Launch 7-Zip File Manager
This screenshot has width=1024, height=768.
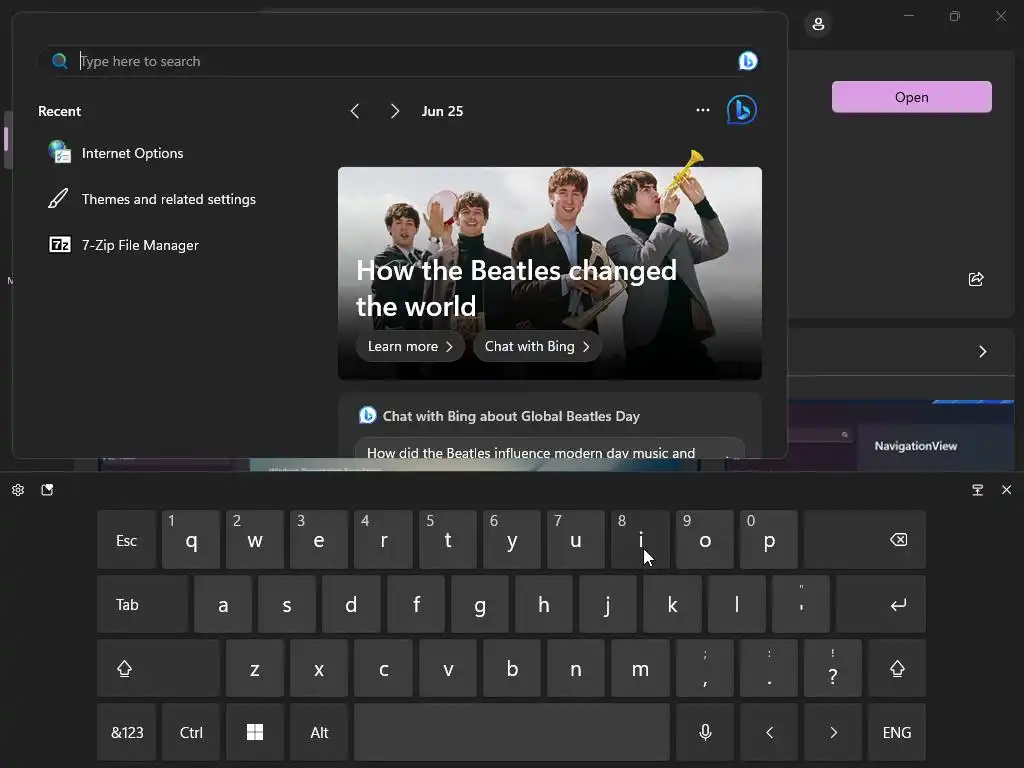[x=124, y=245]
